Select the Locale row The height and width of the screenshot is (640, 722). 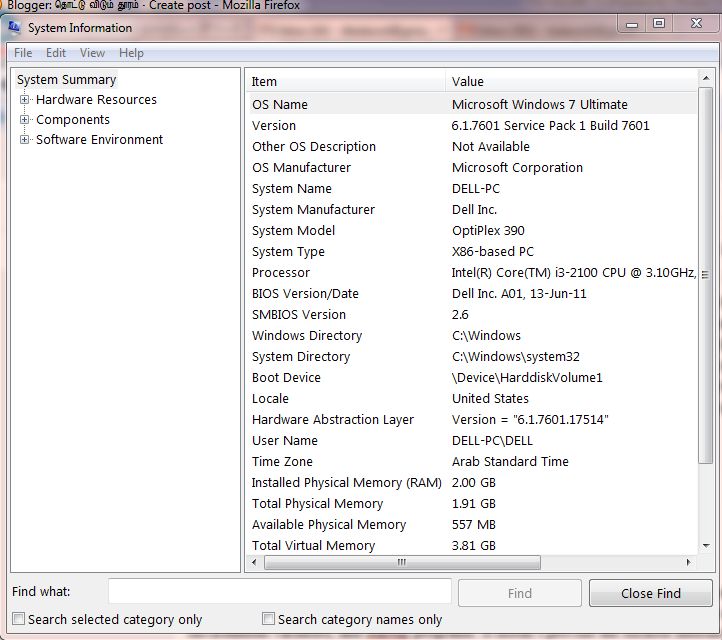click(x=472, y=399)
